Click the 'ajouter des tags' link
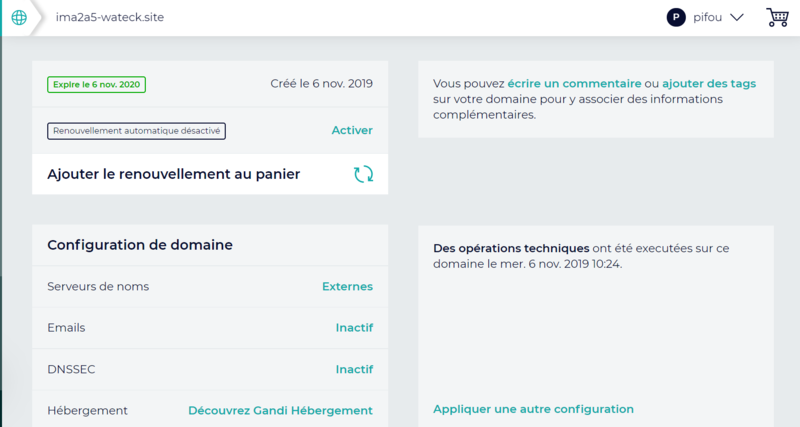Screen dimensions: 800x427 click(x=709, y=84)
